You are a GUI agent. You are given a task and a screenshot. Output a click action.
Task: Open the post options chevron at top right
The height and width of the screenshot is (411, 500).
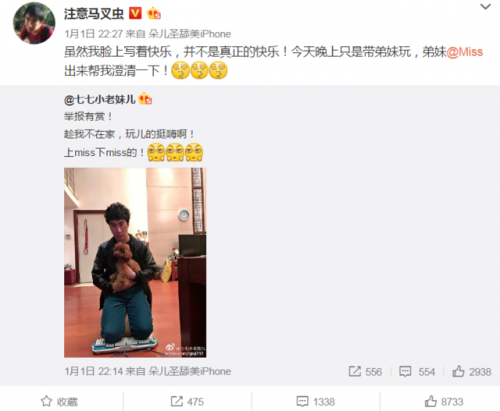[485, 6]
